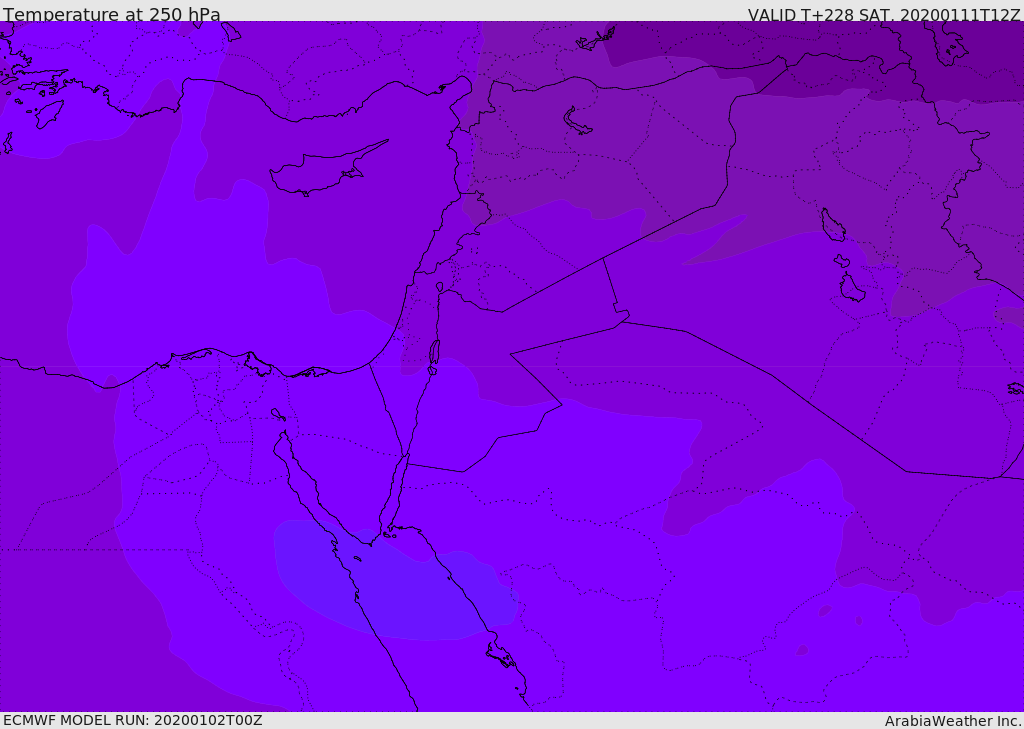Image resolution: width=1024 pixels, height=729 pixels.
Task: Click the 'VALID T+228 SAT. 20200111T12Z' label
Action: pyautogui.click(x=884, y=15)
